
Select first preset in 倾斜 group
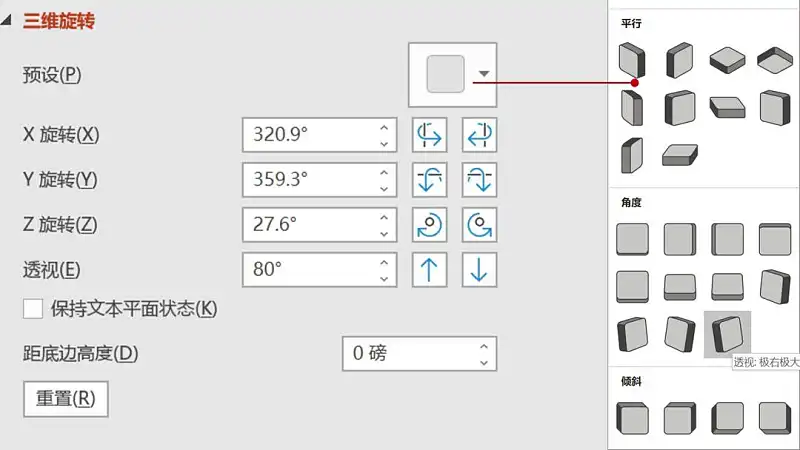(632, 419)
